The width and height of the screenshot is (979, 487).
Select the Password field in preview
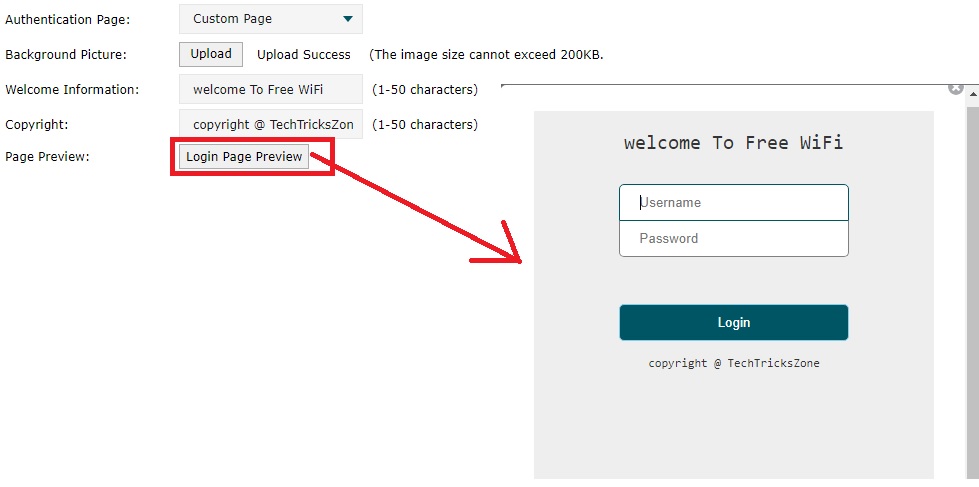pyautogui.click(x=734, y=238)
